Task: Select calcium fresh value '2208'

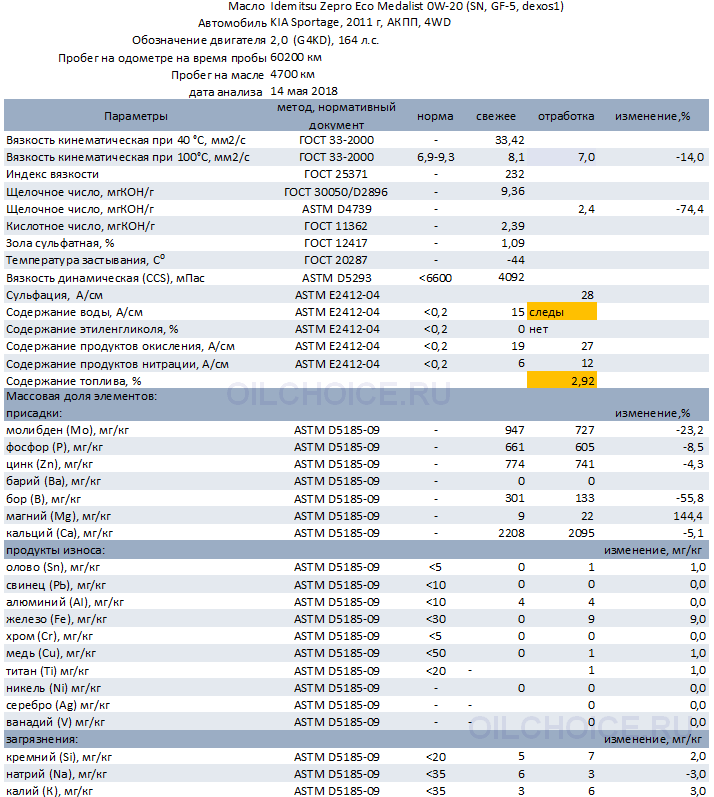Action: pyautogui.click(x=511, y=533)
